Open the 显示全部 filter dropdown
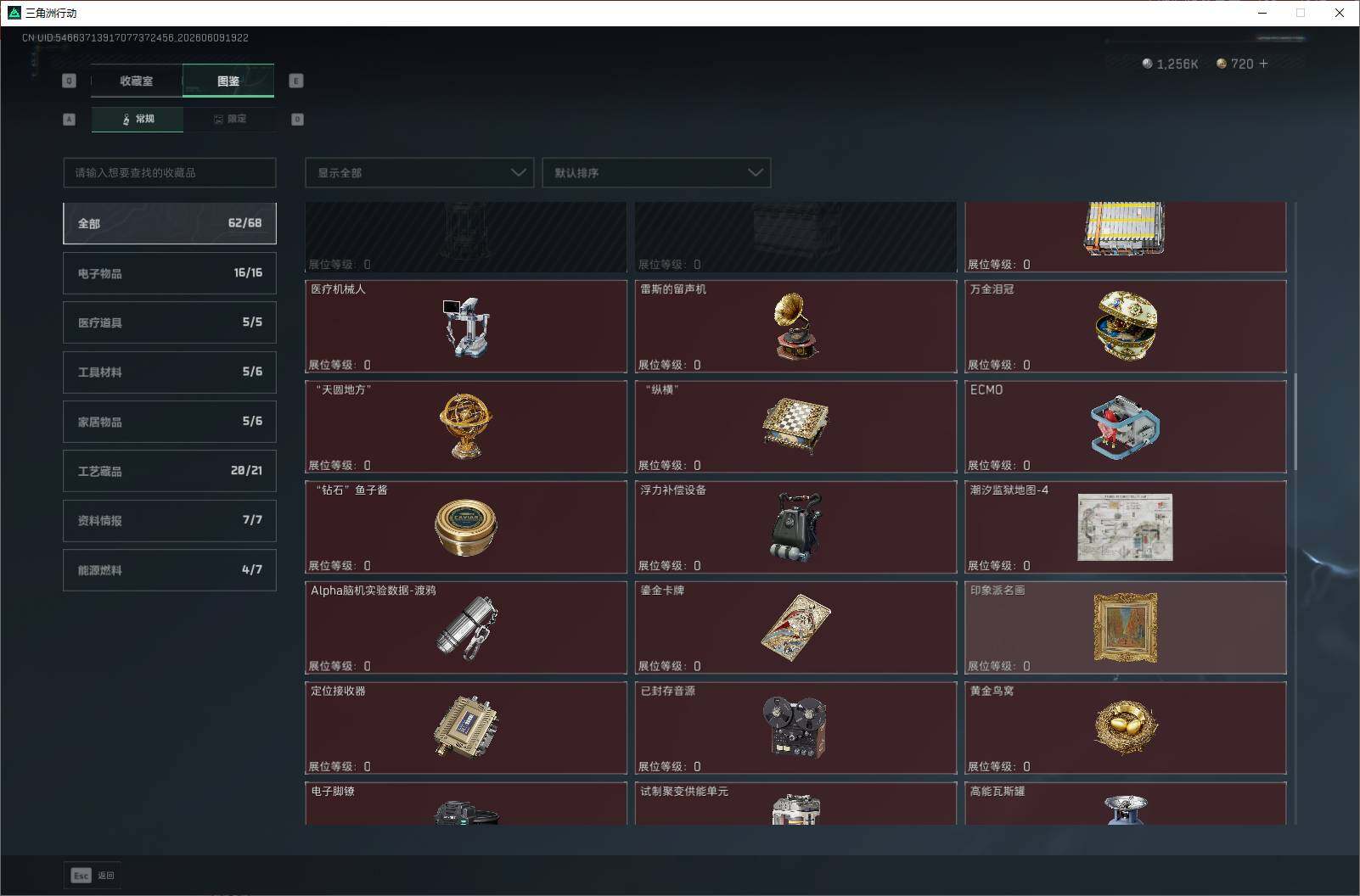1360x896 pixels. pos(419,172)
